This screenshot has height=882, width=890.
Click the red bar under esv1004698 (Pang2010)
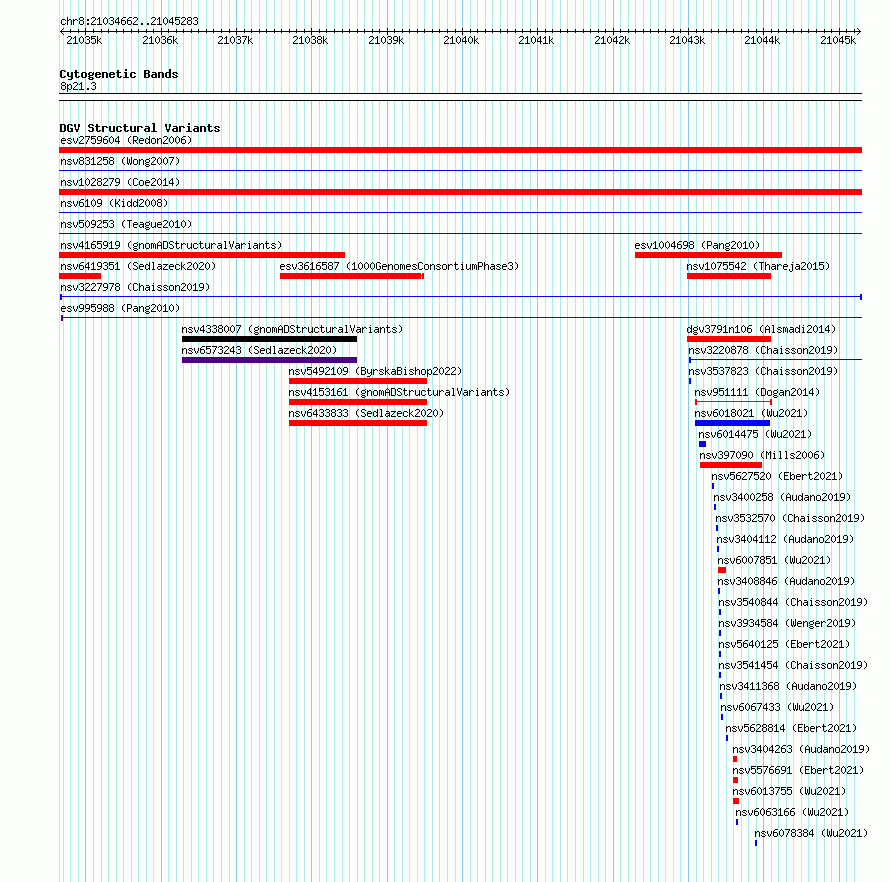(x=708, y=255)
